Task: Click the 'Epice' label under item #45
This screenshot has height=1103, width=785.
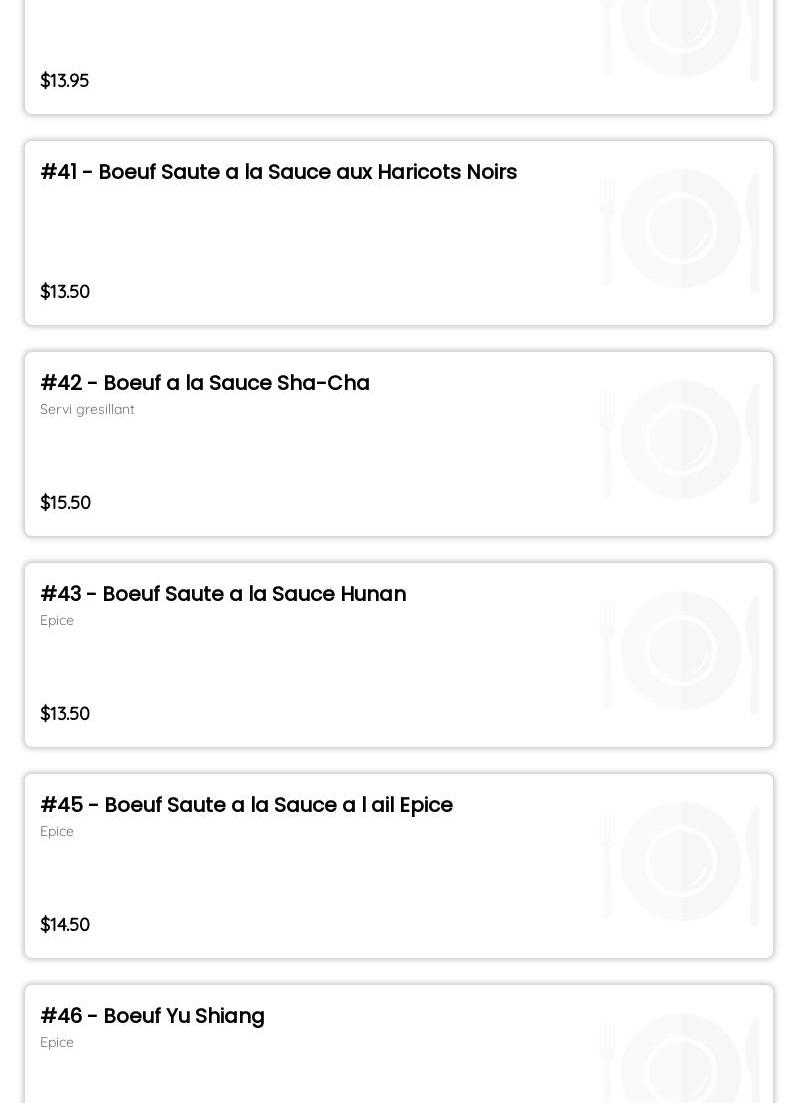Action: tap(57, 831)
